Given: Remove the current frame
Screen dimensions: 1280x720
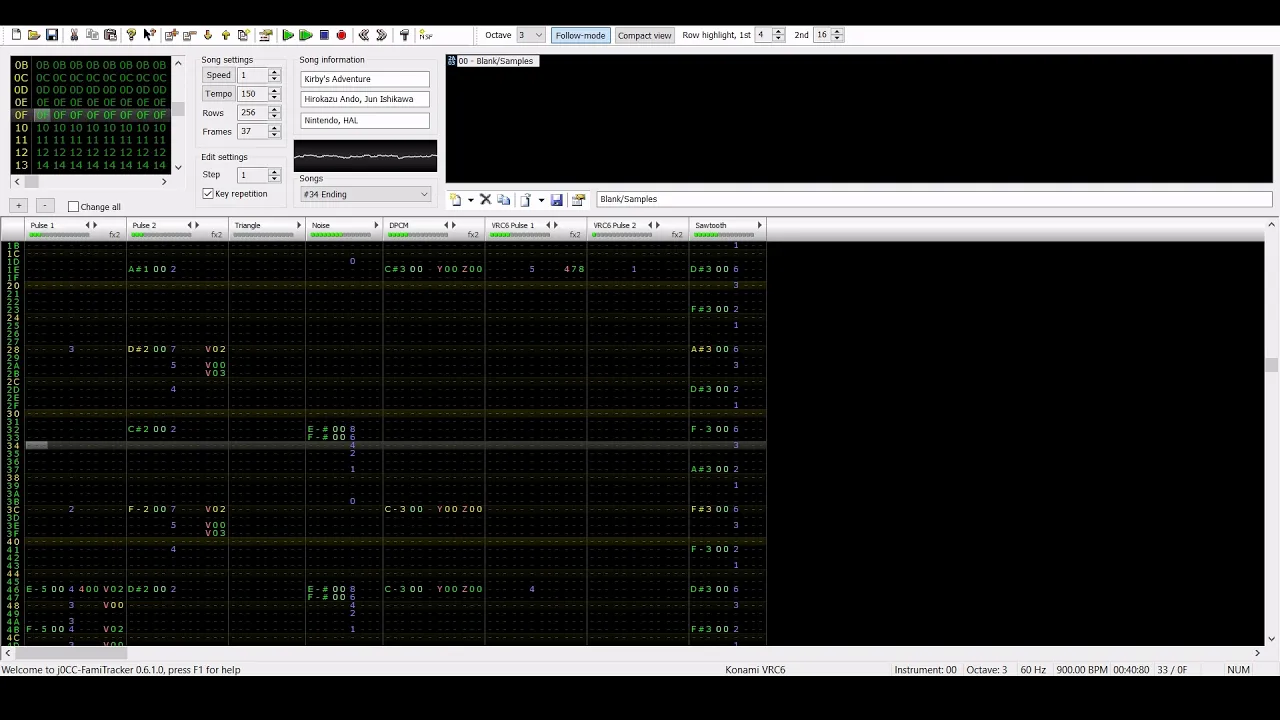Looking at the screenshot, I should point(189,35).
